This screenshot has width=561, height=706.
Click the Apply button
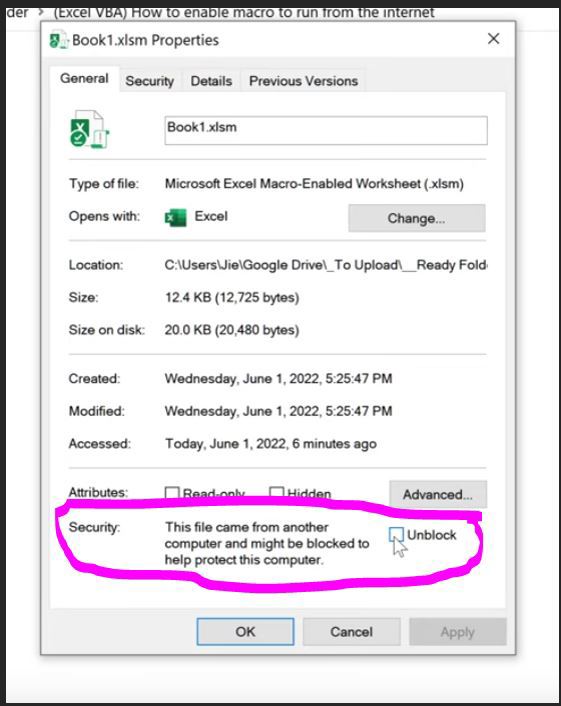pyautogui.click(x=457, y=632)
